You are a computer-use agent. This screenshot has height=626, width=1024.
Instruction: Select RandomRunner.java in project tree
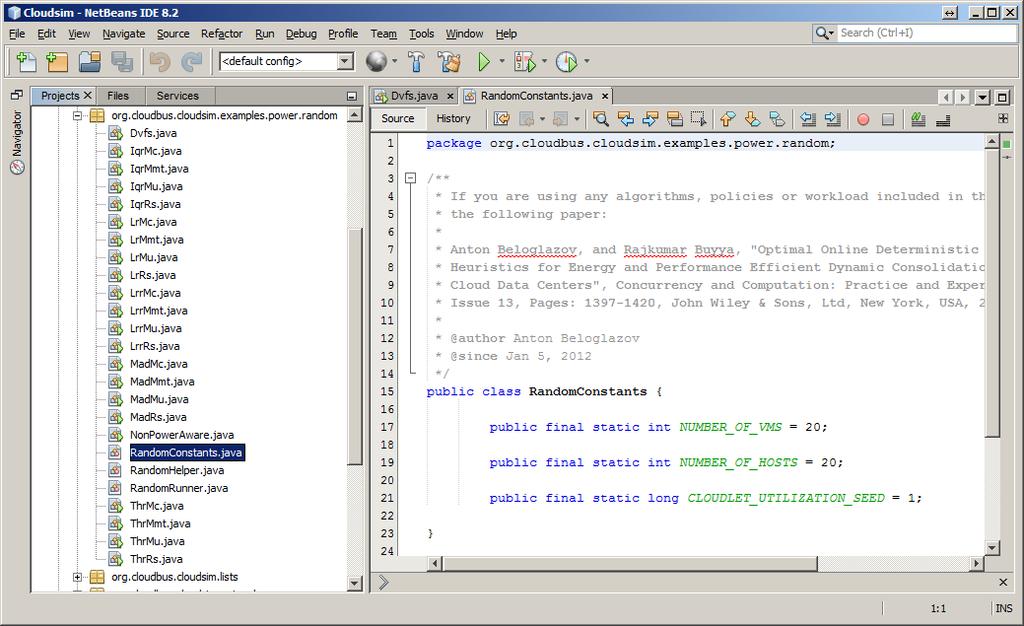point(179,488)
